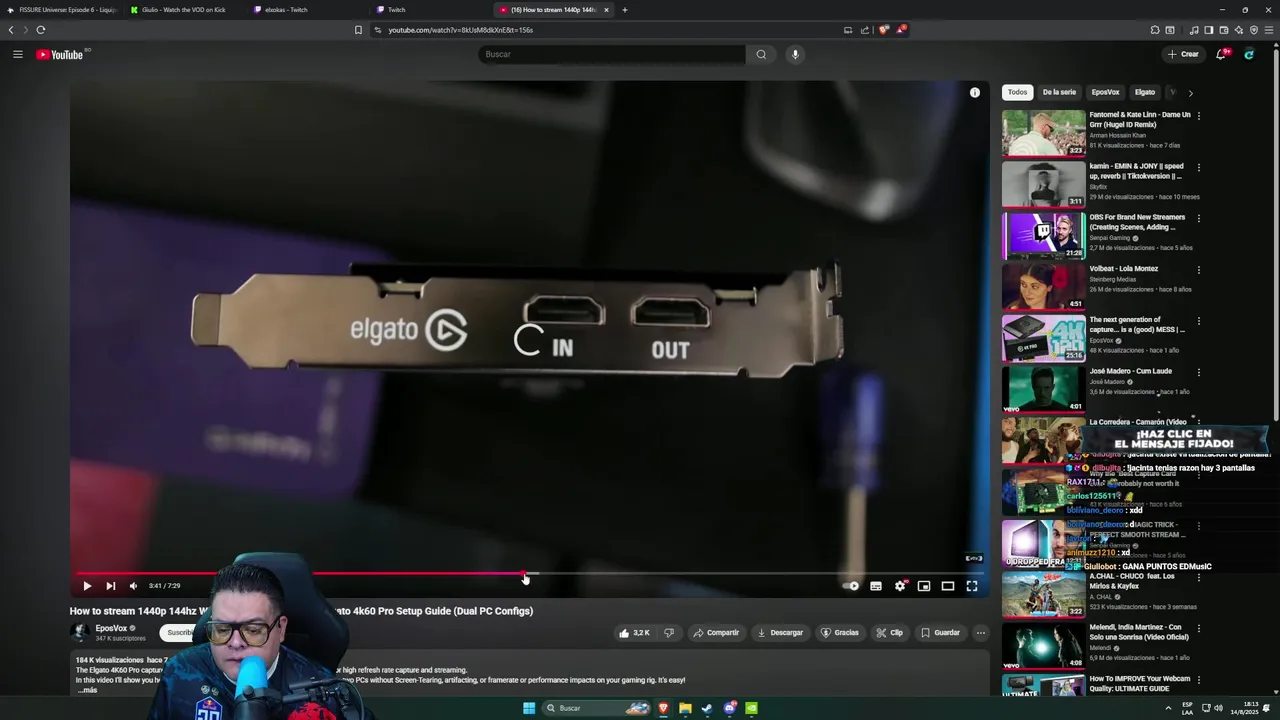Open the Brave Shields lion icon
This screenshot has width=1280, height=720.
(884, 30)
